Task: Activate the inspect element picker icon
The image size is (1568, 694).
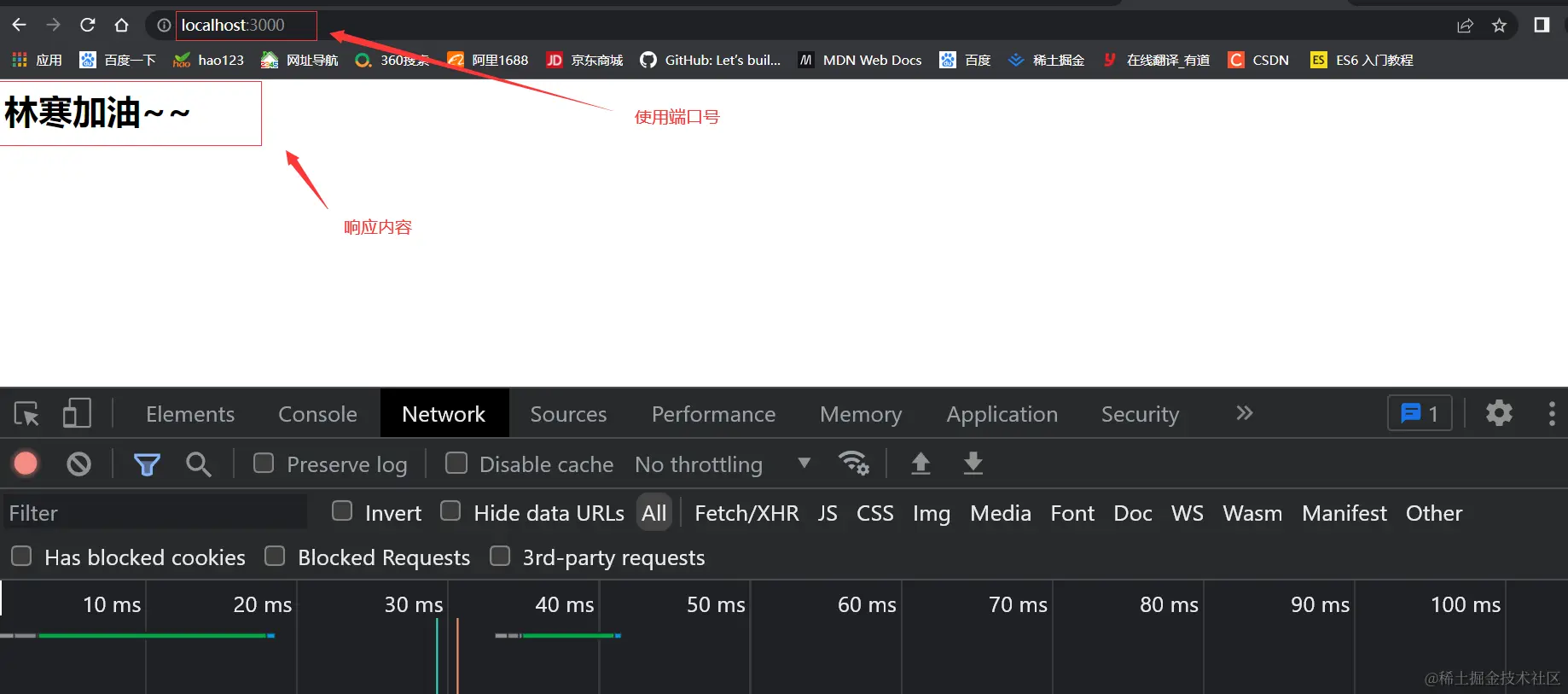Action: coord(26,414)
